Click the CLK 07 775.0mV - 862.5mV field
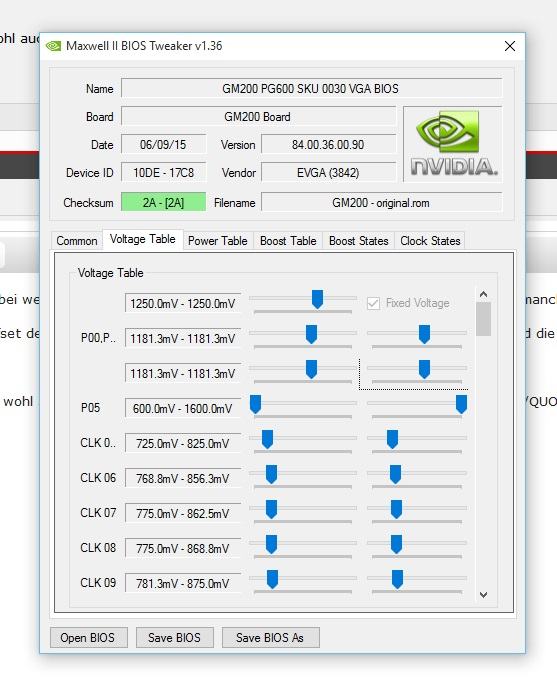Viewport: 557px width, 682px height. tap(183, 513)
